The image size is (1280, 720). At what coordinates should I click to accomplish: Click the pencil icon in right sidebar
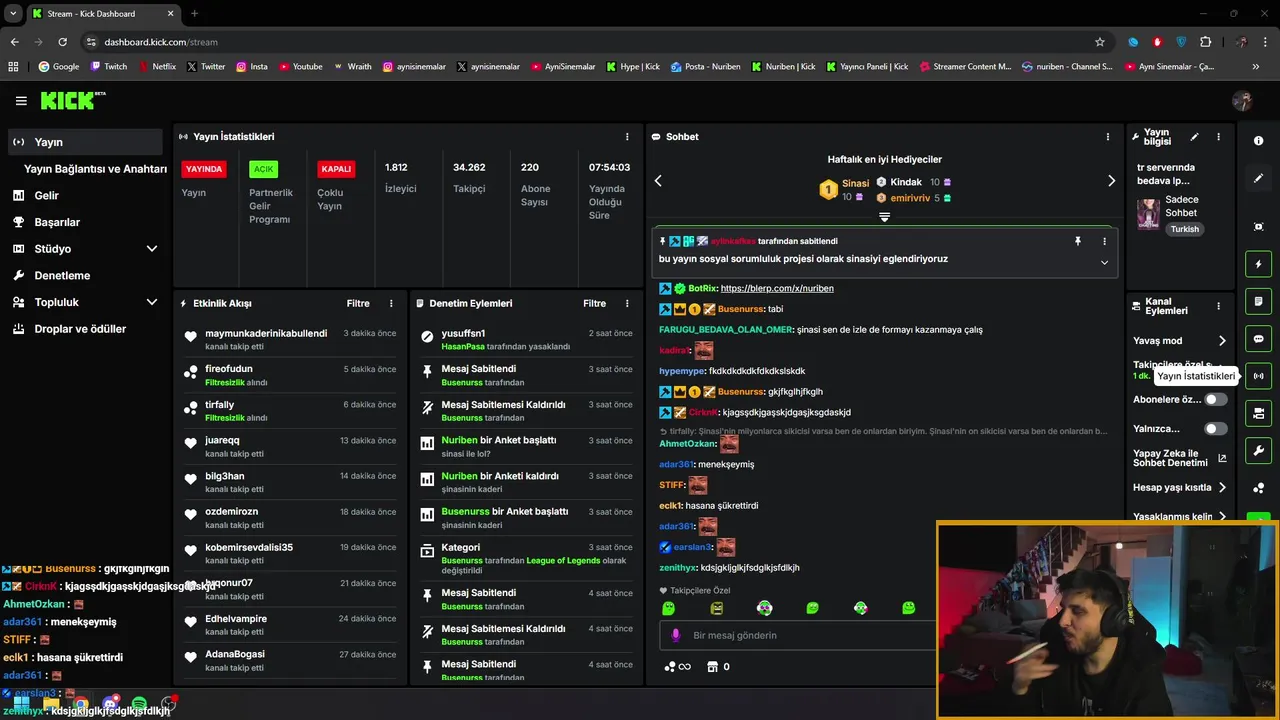[1259, 178]
